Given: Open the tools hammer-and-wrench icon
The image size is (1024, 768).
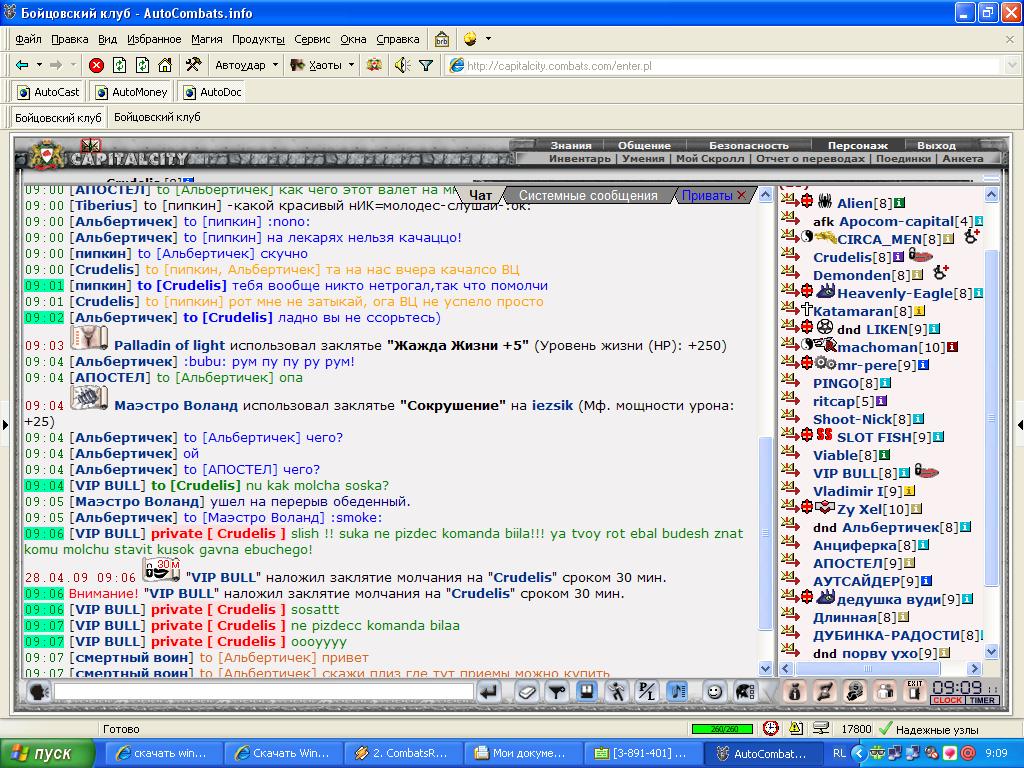Looking at the screenshot, I should [193, 65].
